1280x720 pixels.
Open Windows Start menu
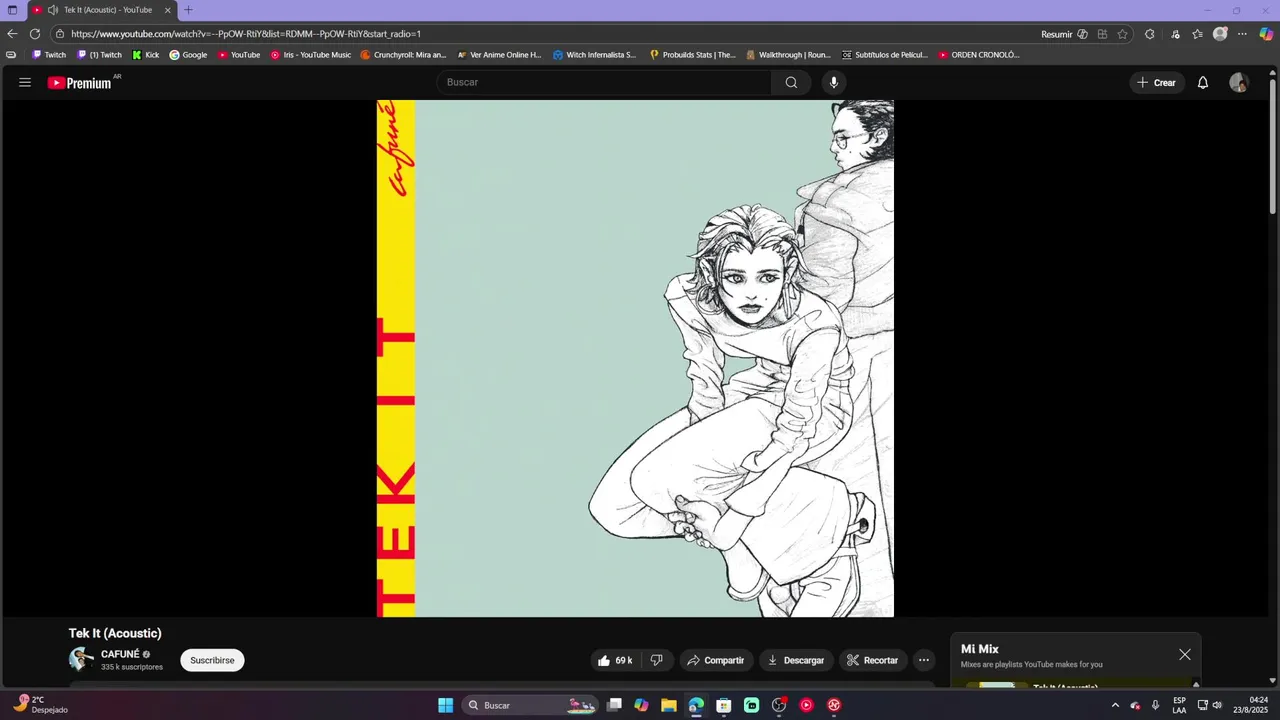446,705
